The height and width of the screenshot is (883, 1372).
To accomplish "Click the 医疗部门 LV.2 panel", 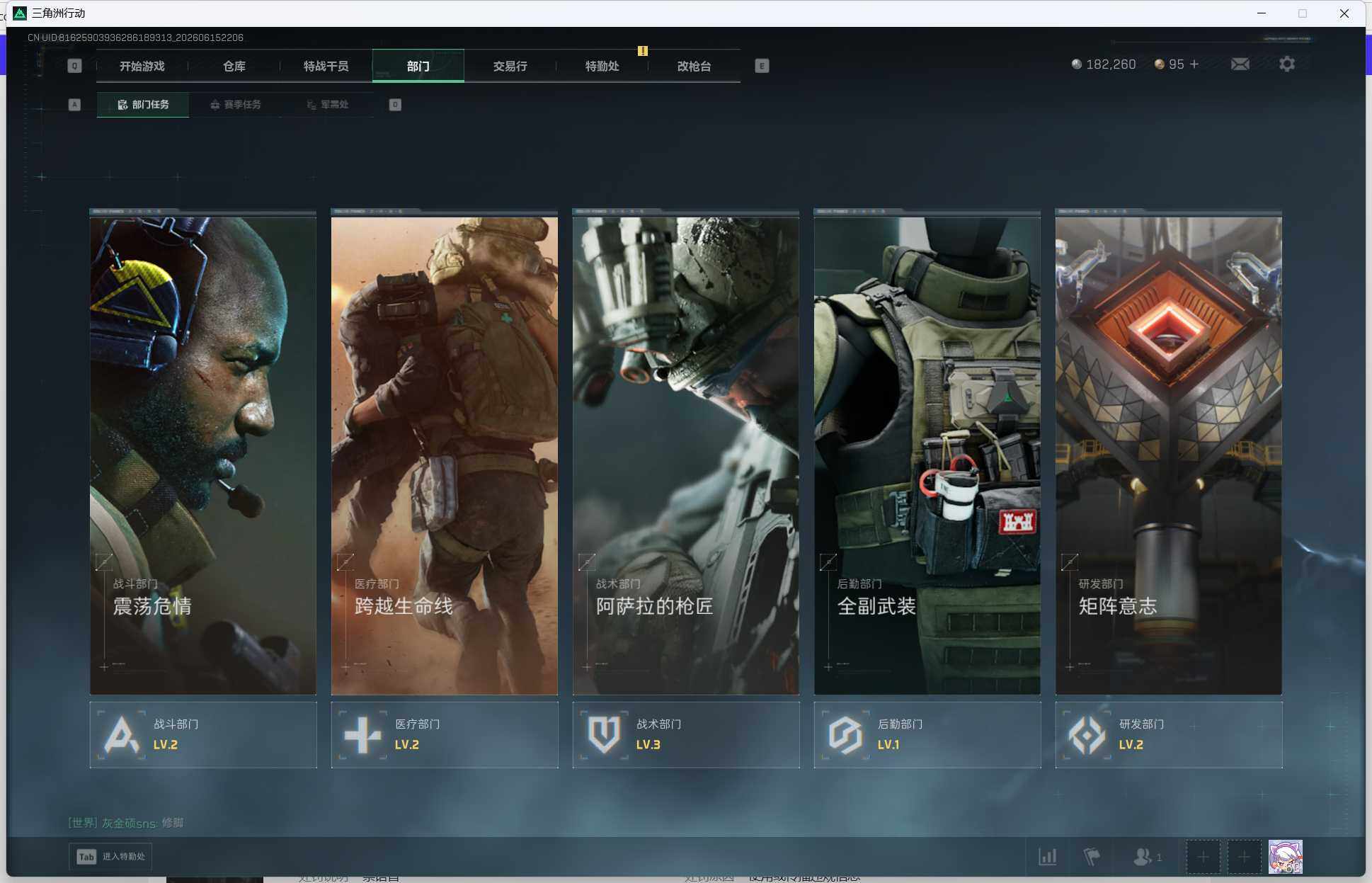I will (x=445, y=734).
